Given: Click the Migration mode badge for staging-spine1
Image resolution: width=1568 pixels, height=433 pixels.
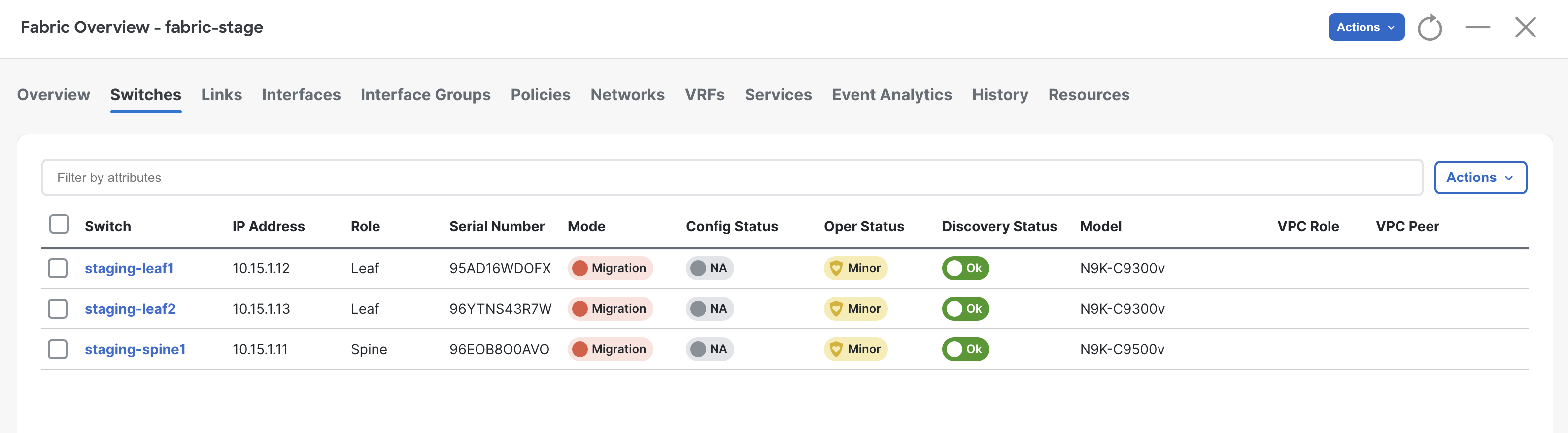Looking at the screenshot, I should pos(610,349).
